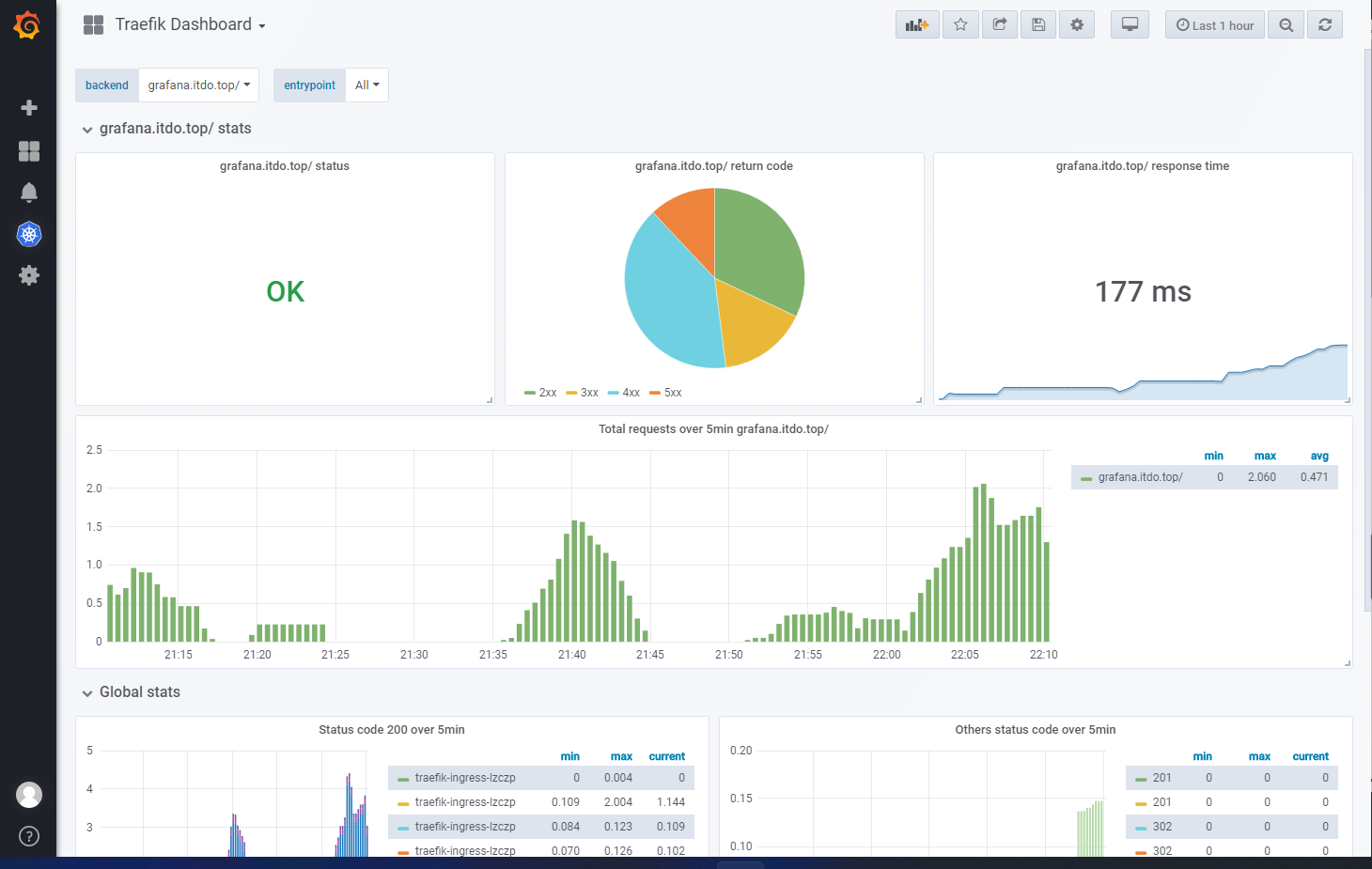
Task: Click the page vertical scrollbar
Action: tap(1367, 329)
